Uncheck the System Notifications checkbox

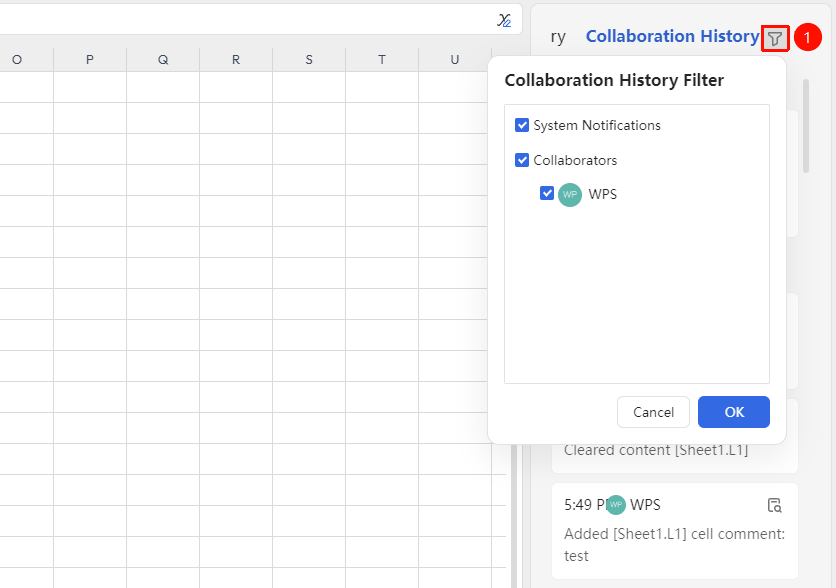tap(521, 125)
